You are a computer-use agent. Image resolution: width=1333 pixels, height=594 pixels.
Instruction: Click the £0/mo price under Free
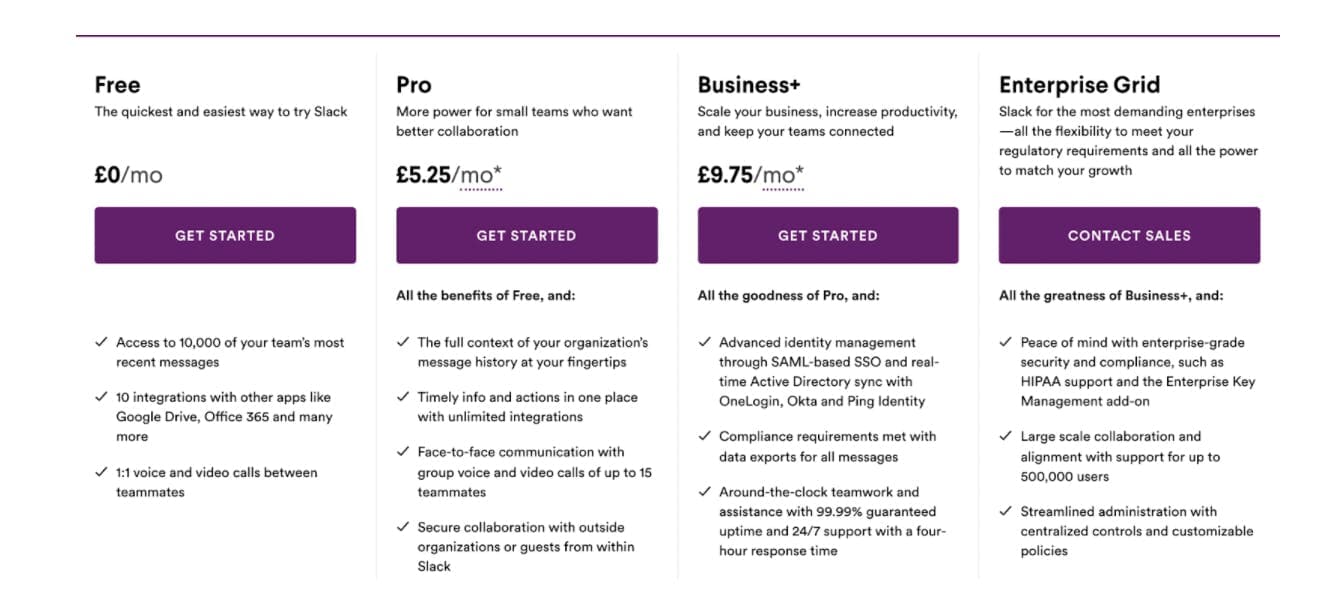click(x=129, y=175)
